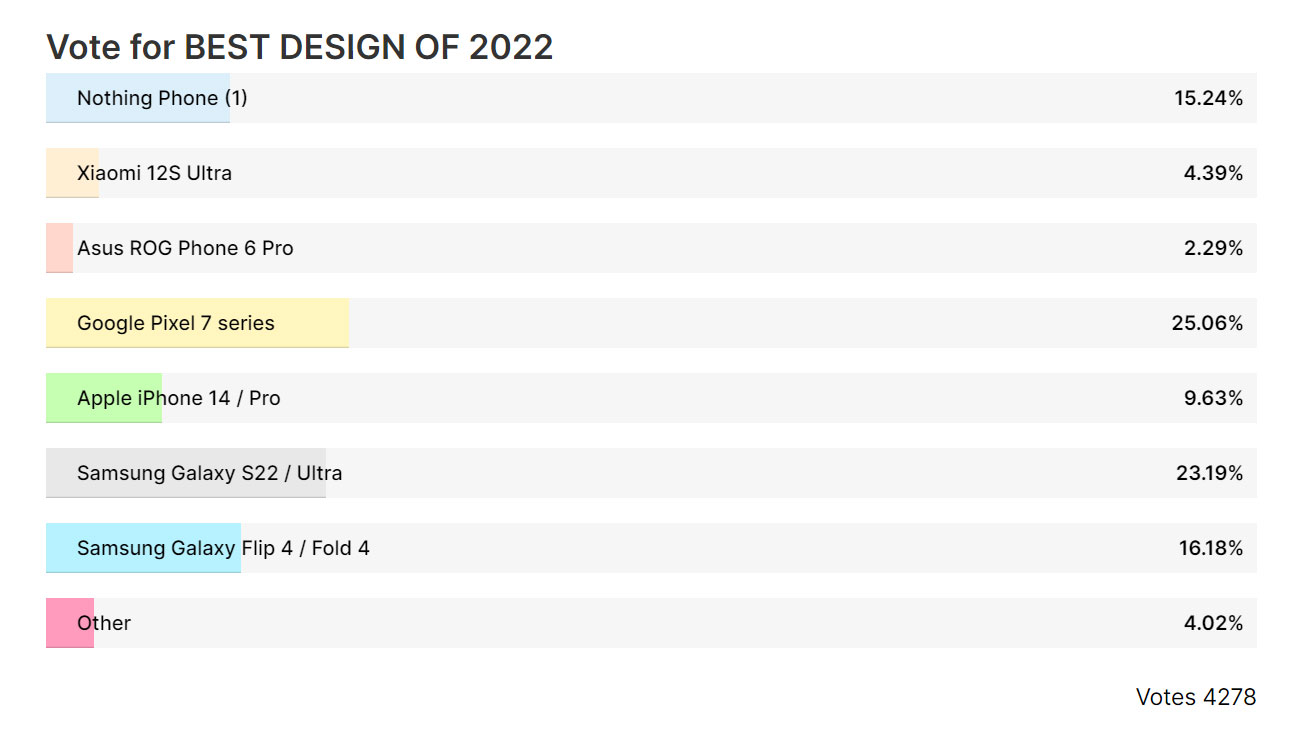Viewport: 1295px width, 745px height.
Task: Click the 16.18% result value
Action: click(x=1210, y=548)
